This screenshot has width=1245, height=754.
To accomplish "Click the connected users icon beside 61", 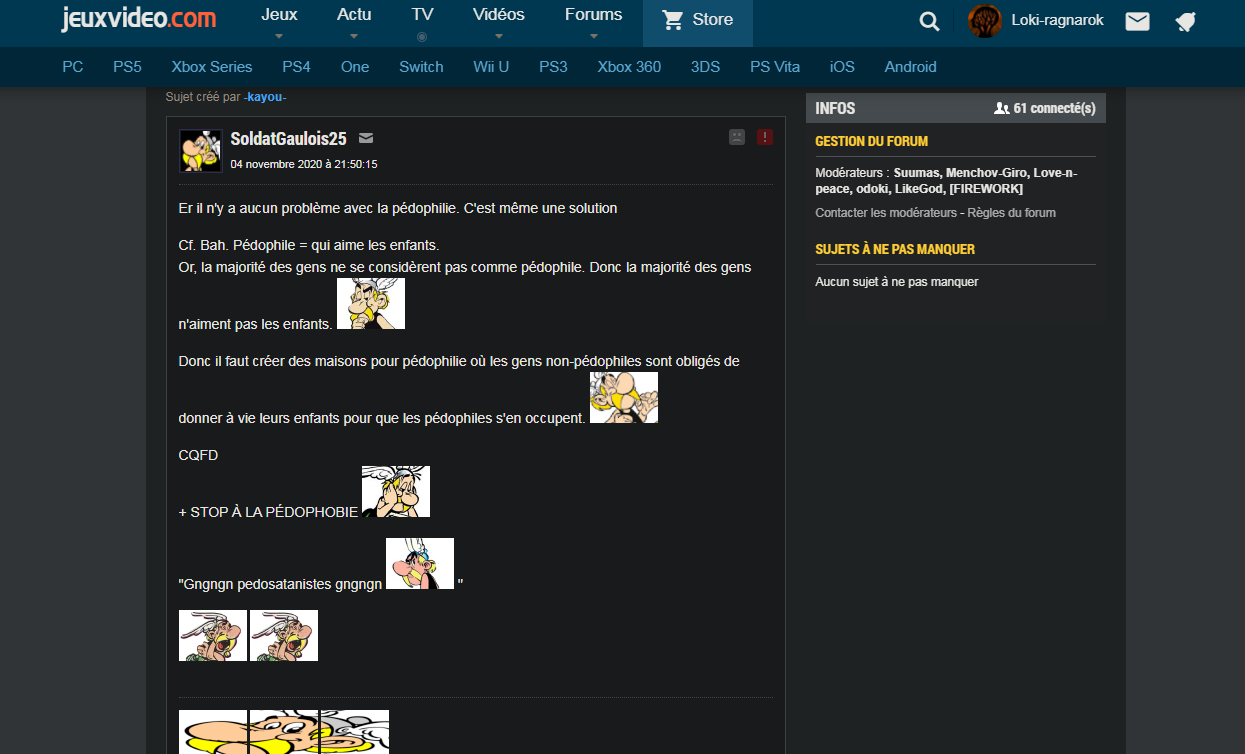I will pos(1001,108).
